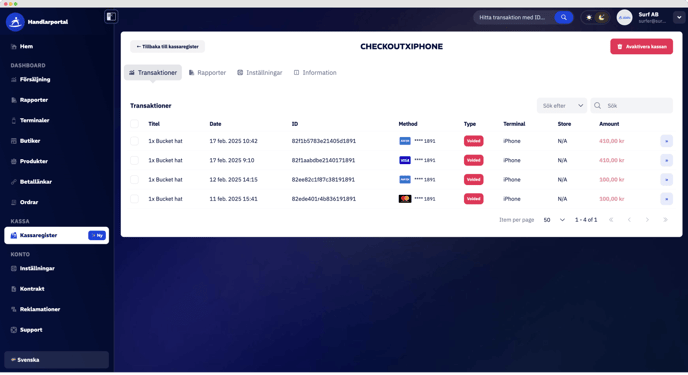Open details arrow for transaction 82ede401r4b836191891

pyautogui.click(x=666, y=199)
